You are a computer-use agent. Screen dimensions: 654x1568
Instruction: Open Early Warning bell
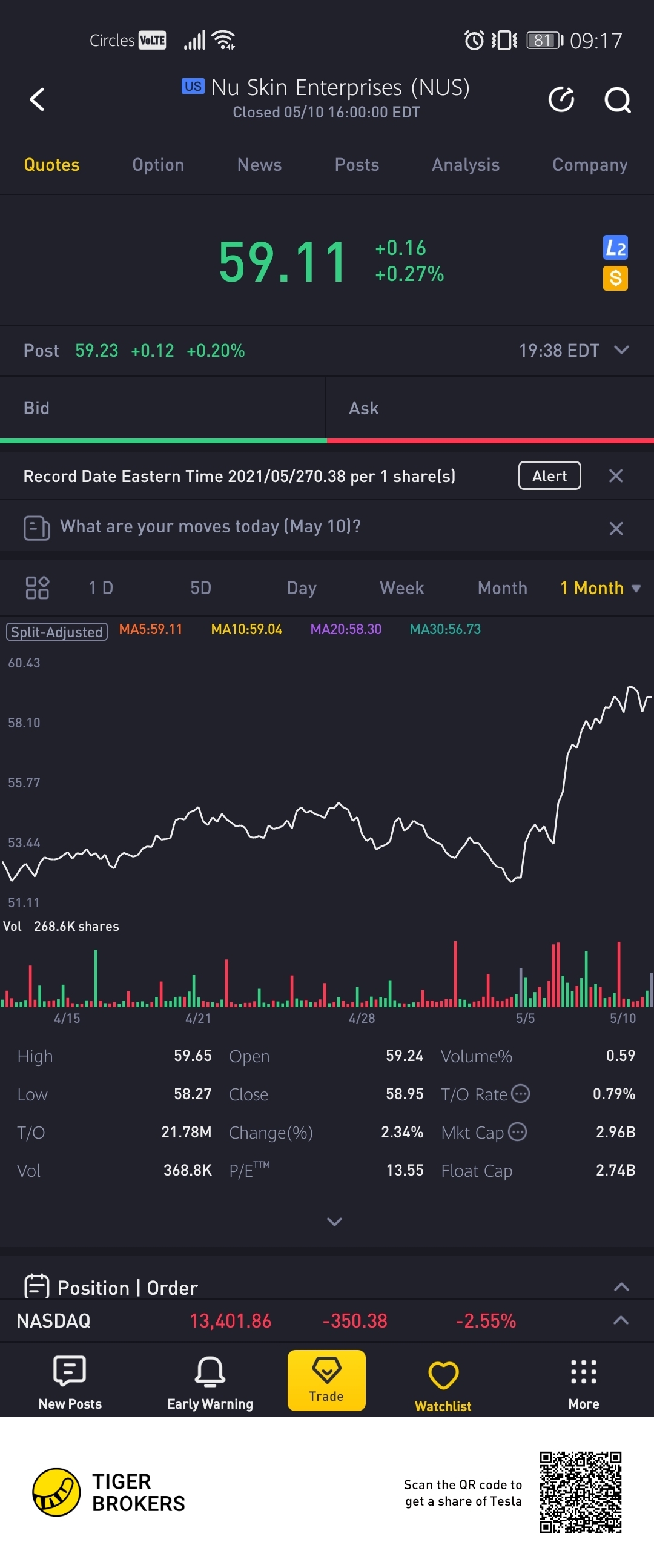[210, 1382]
